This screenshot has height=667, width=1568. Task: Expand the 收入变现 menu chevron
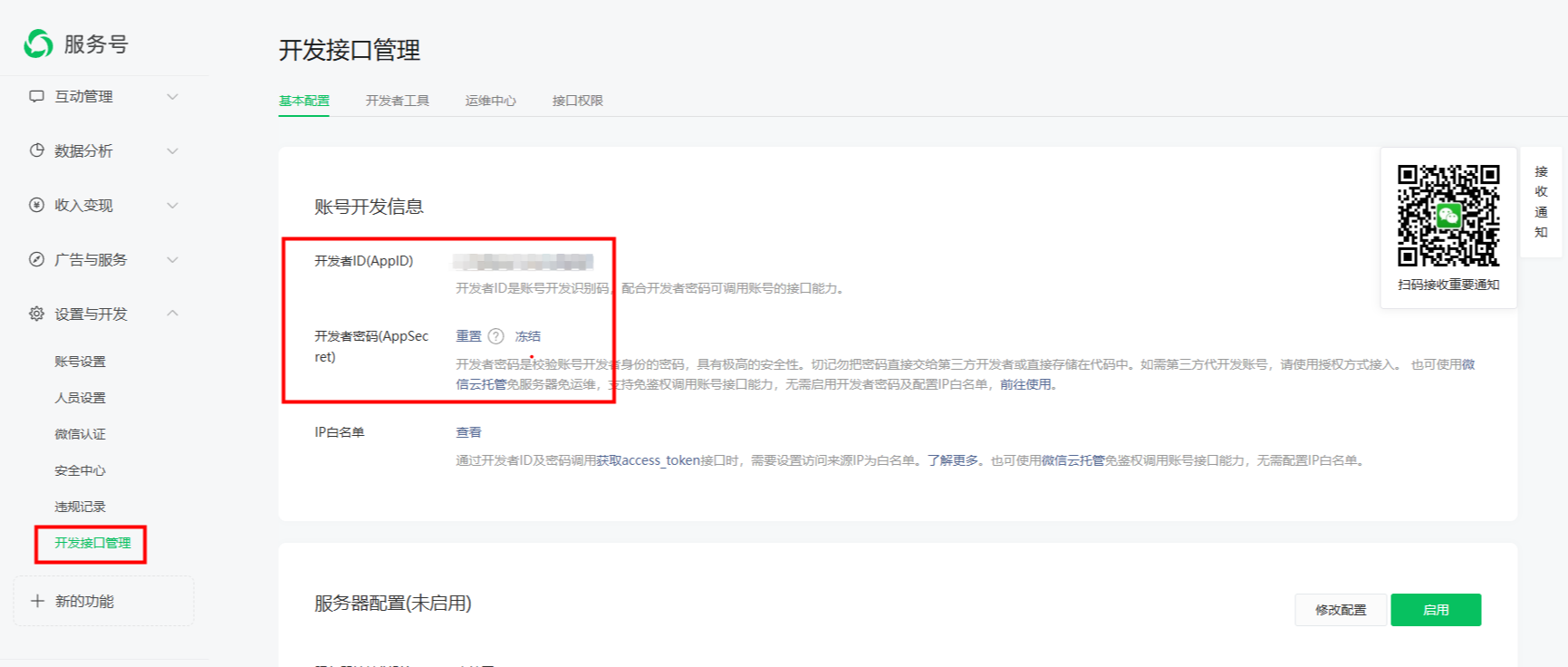tap(172, 205)
